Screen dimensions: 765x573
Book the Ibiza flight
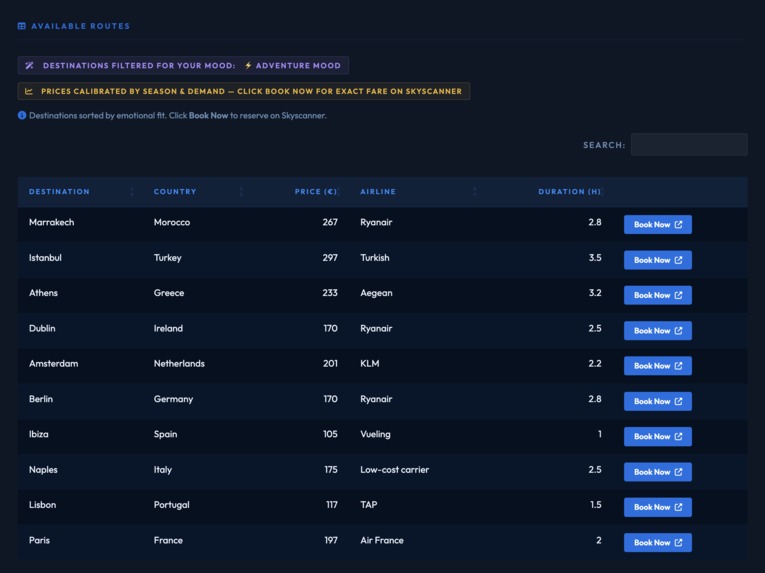tap(658, 437)
